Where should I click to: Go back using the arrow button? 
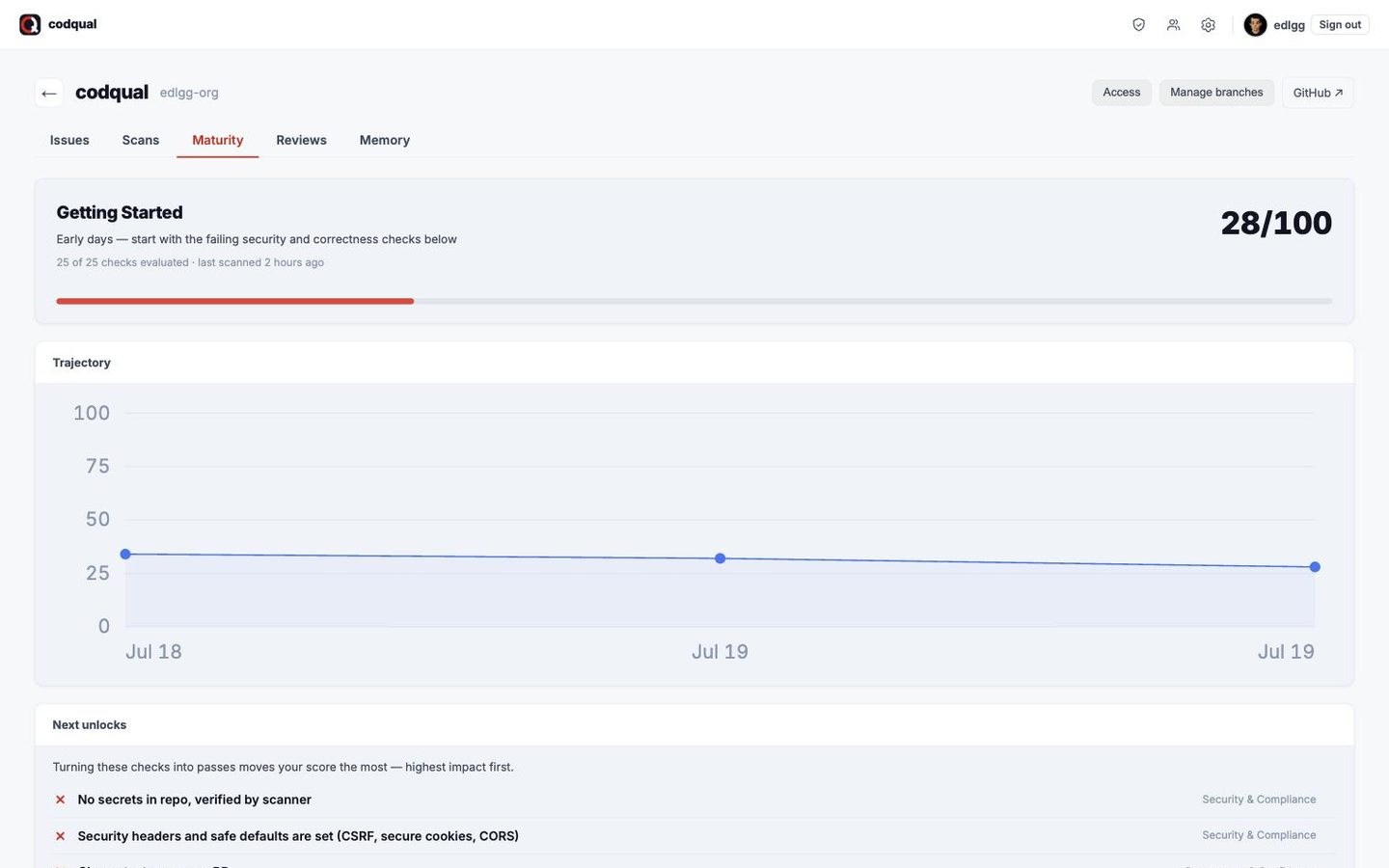49,93
